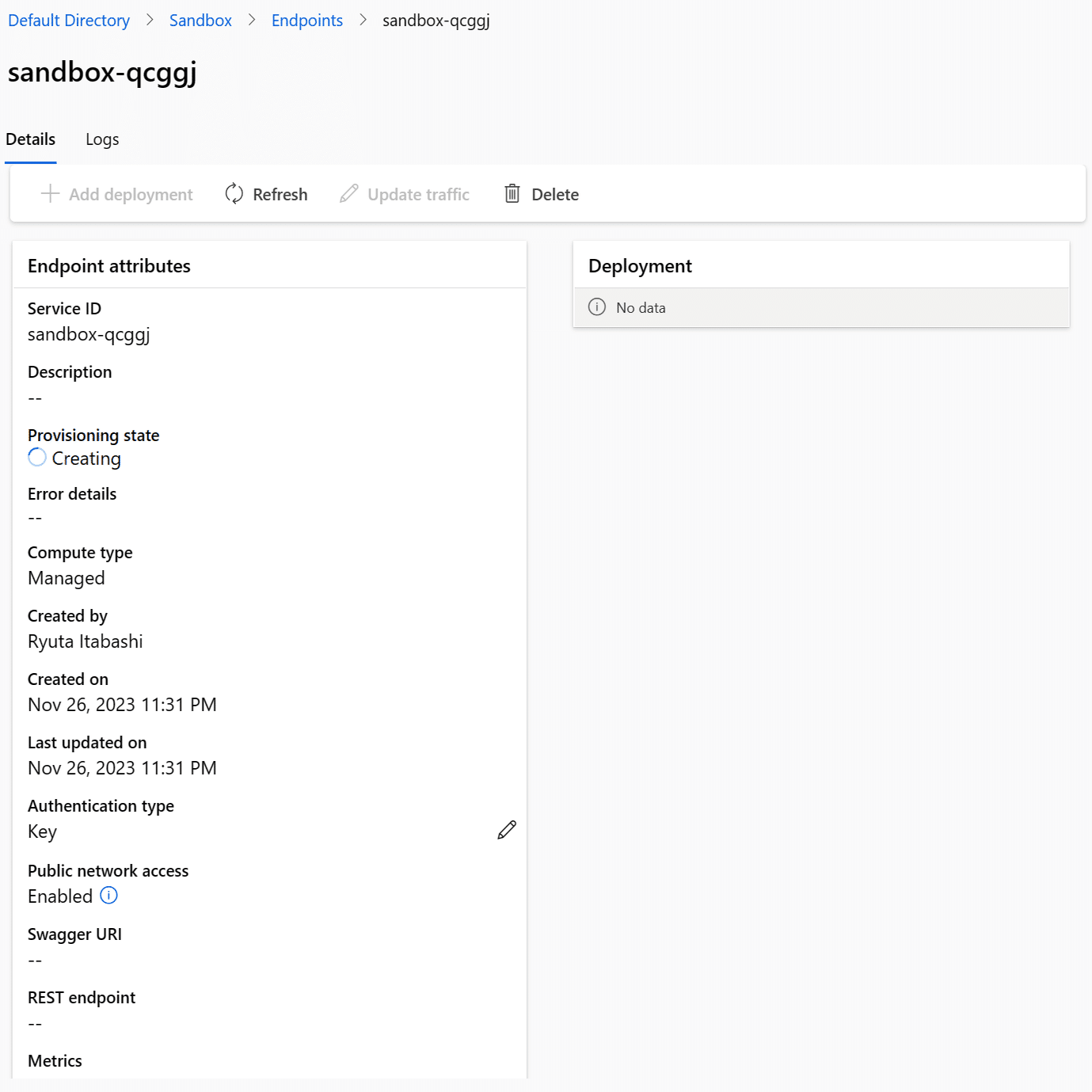Edit Authentication type via pencil icon
1092x1092 pixels.
[x=507, y=830]
